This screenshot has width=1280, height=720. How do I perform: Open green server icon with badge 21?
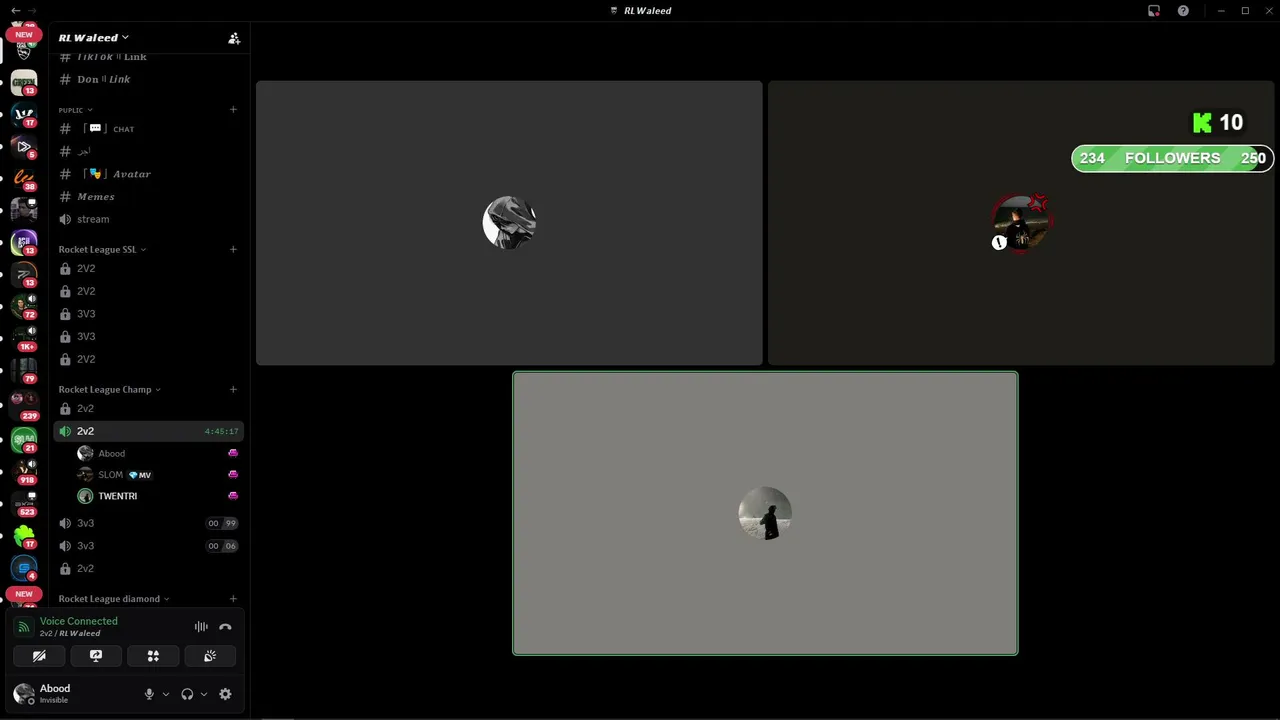(x=24, y=440)
